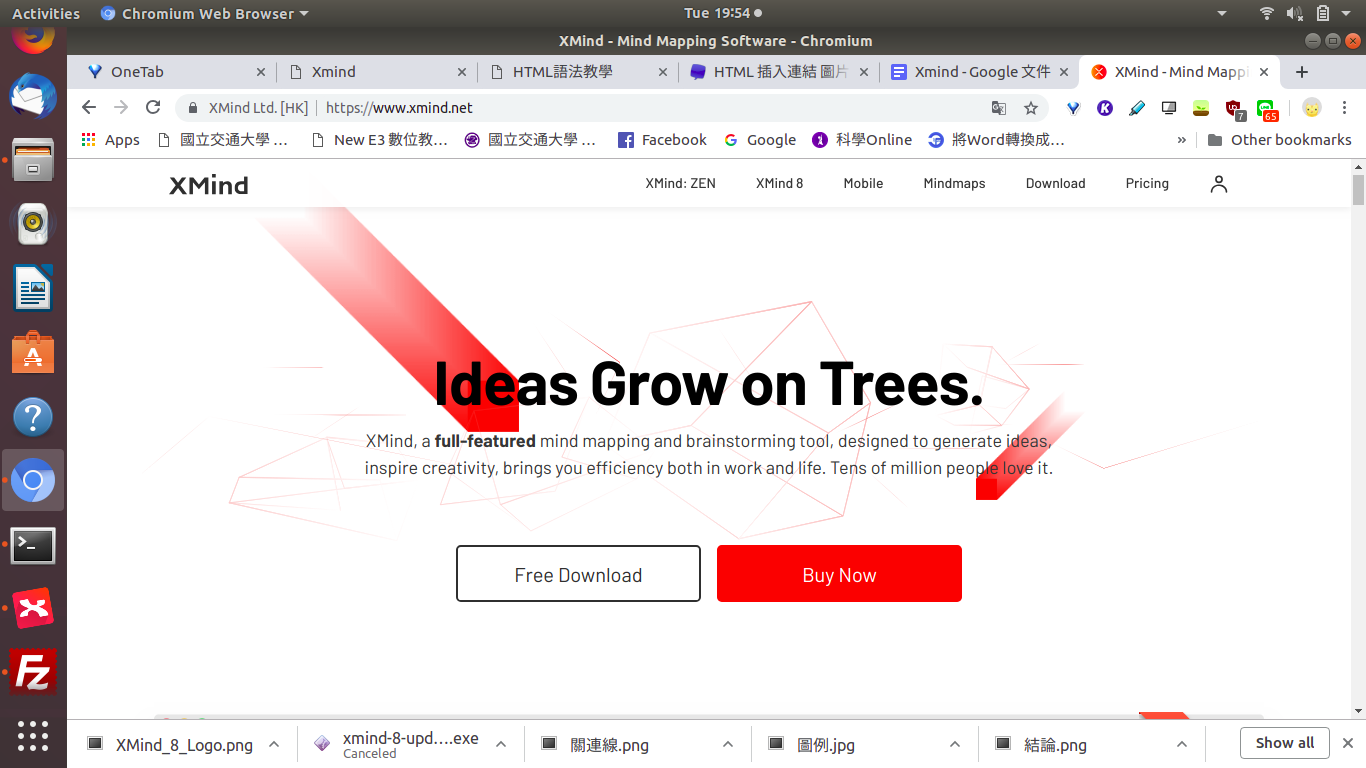Show hidden bookmarks with the chevron
This screenshot has width=1366, height=768.
[1182, 140]
